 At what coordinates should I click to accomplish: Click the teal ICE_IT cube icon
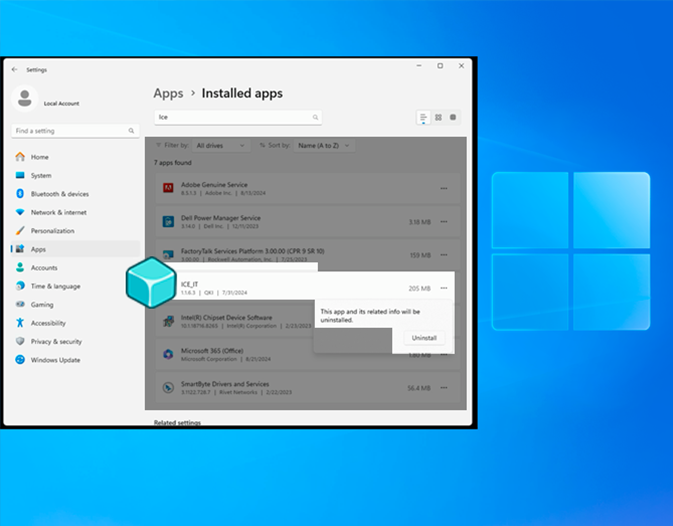click(151, 282)
